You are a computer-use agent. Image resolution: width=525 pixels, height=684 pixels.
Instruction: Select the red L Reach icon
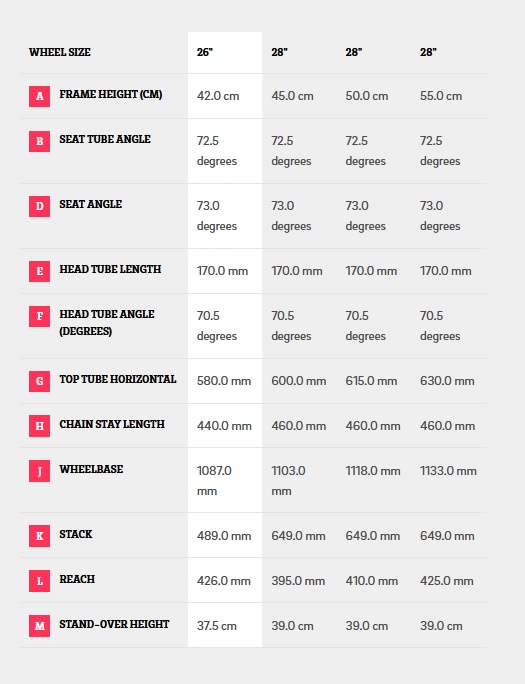click(x=39, y=581)
